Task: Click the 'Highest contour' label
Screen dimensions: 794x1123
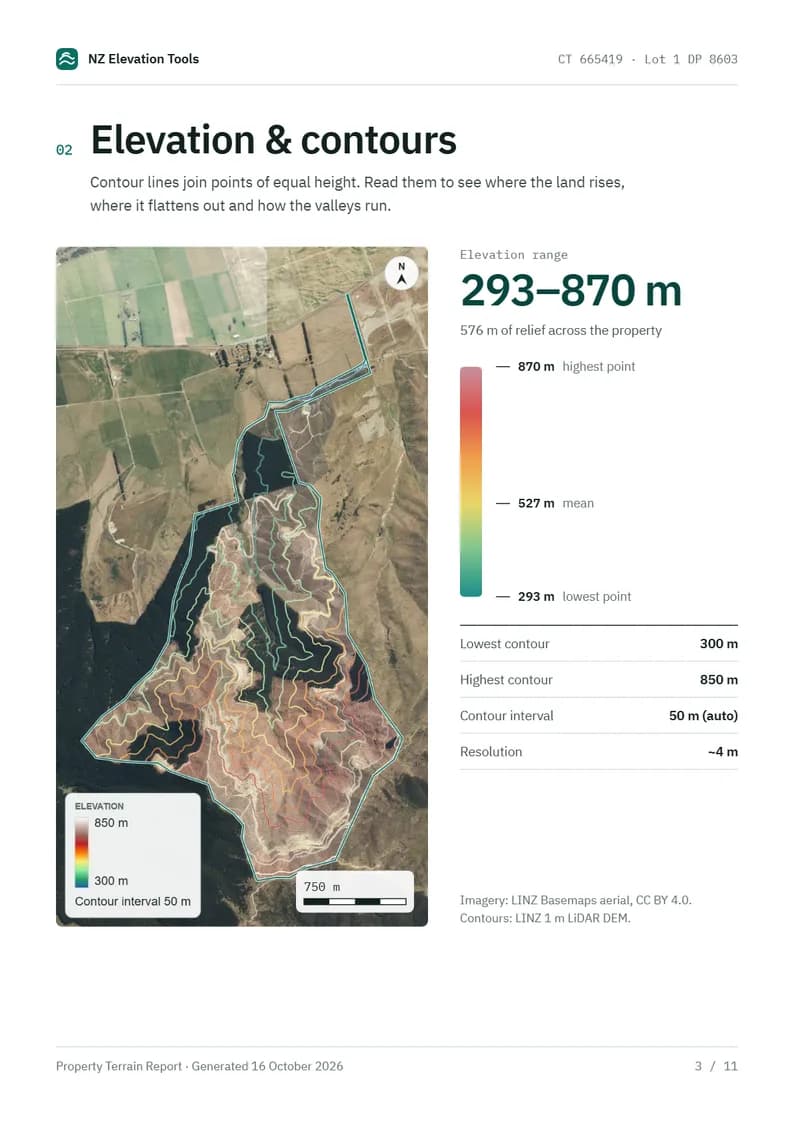Action: 506,680
